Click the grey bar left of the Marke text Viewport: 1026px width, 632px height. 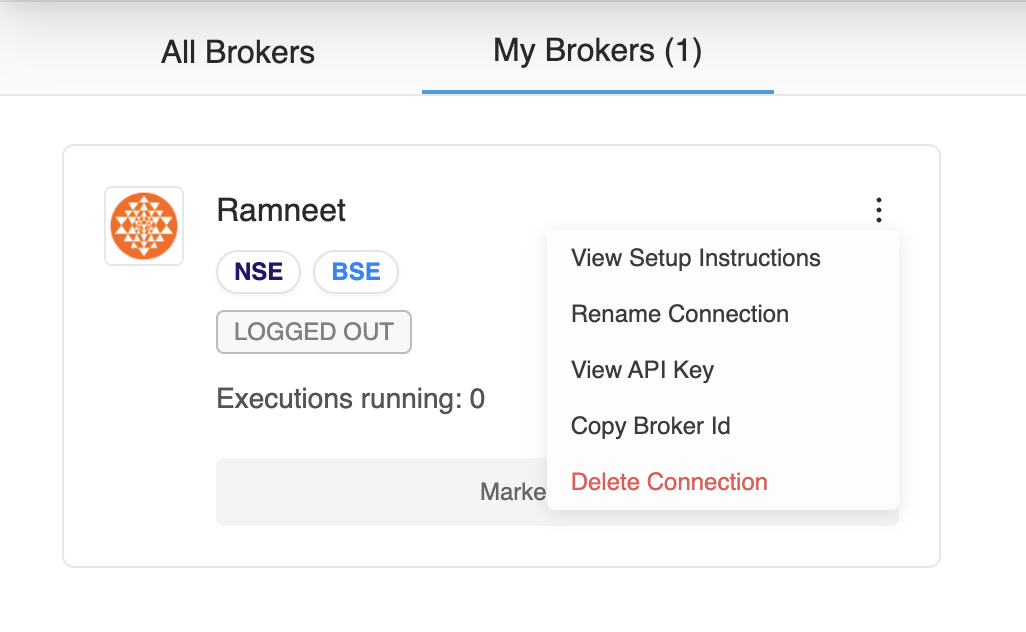(x=347, y=492)
